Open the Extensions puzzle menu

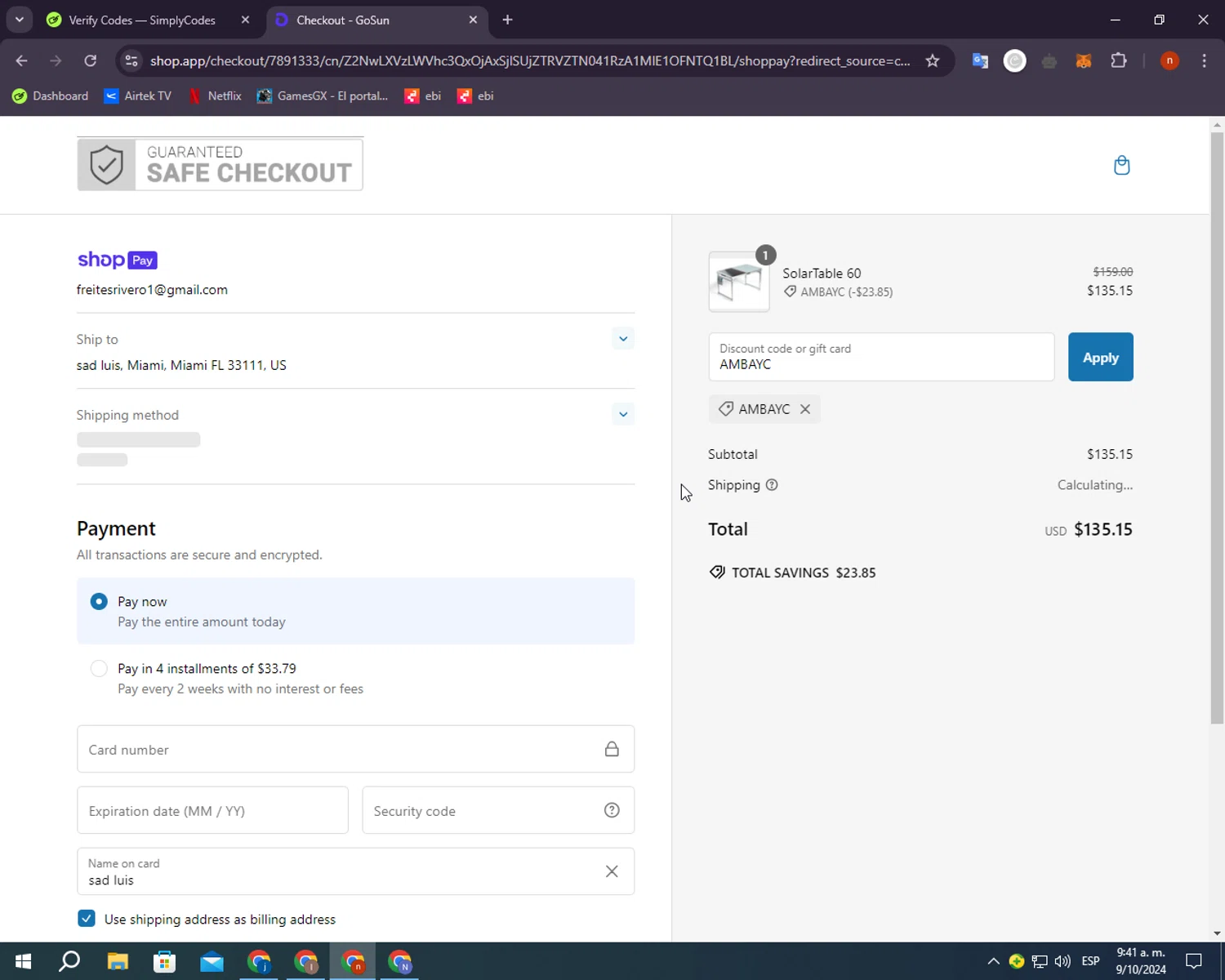pyautogui.click(x=1119, y=60)
